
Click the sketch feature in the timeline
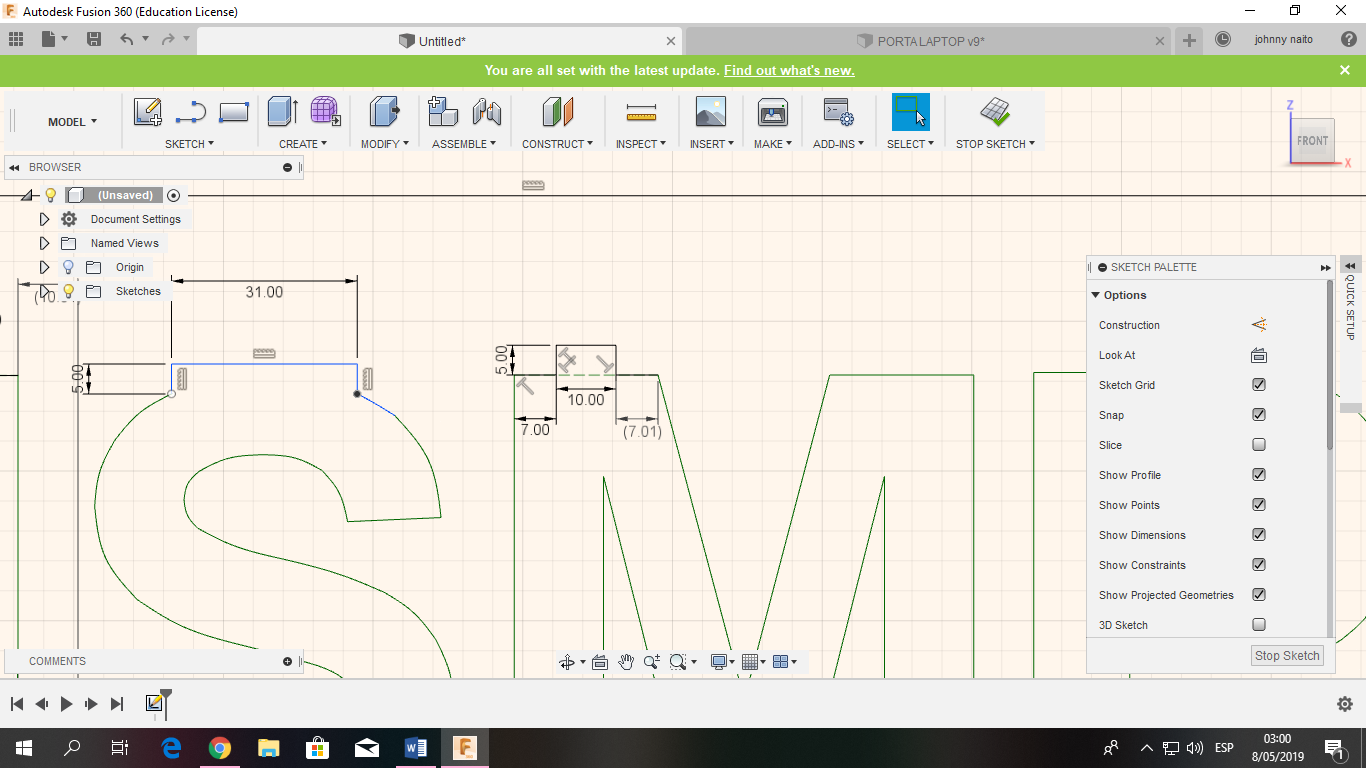click(x=155, y=704)
